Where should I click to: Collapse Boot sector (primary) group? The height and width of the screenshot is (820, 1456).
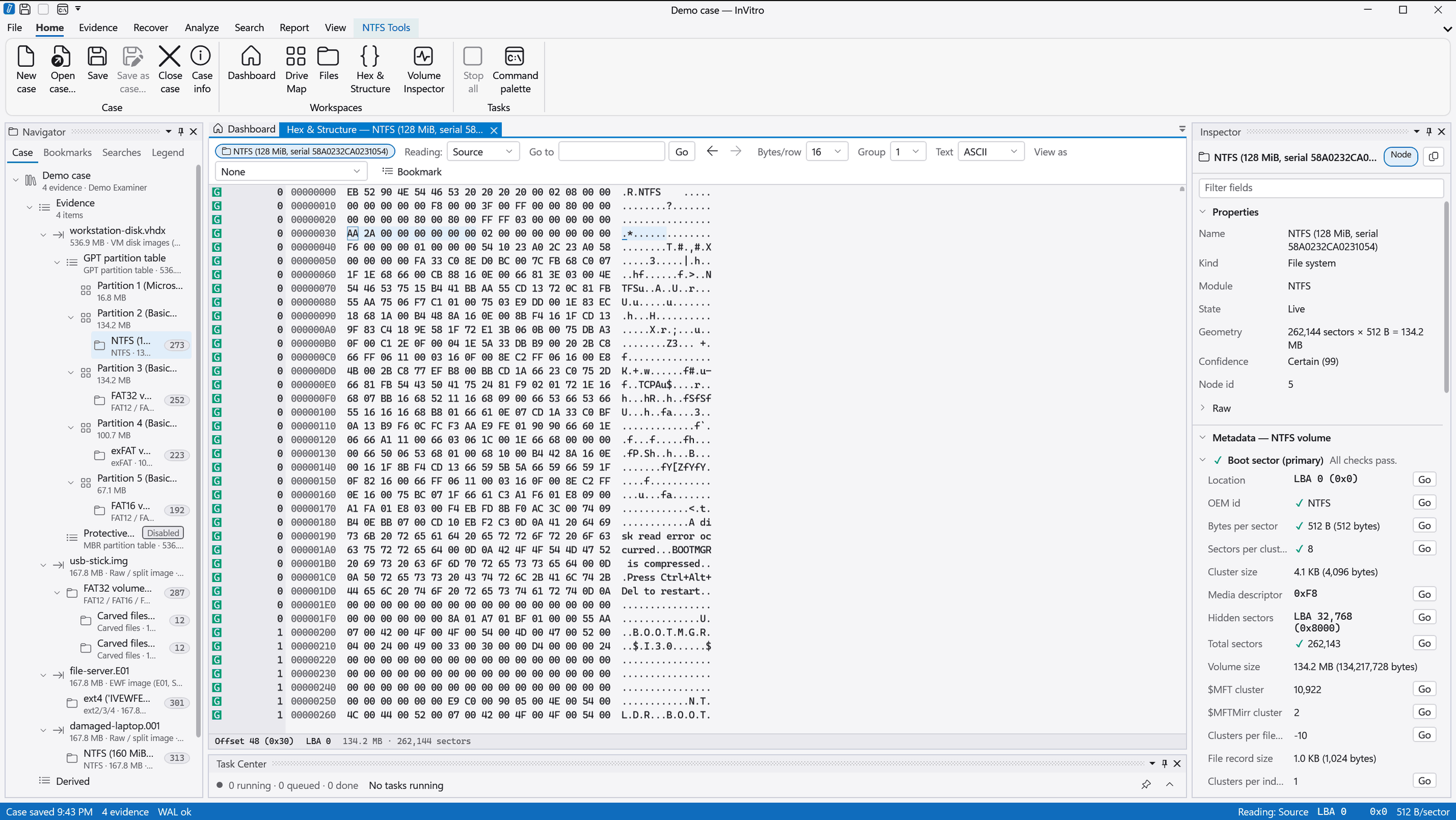[1202, 460]
